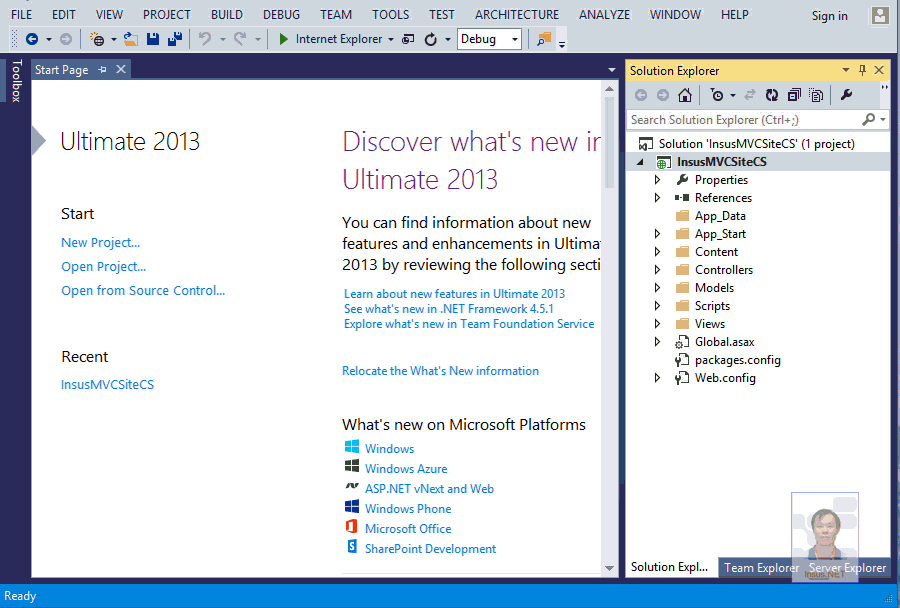Open the ARCHITECTURE menu
Image resolution: width=900 pixels, height=608 pixels.
click(x=517, y=14)
